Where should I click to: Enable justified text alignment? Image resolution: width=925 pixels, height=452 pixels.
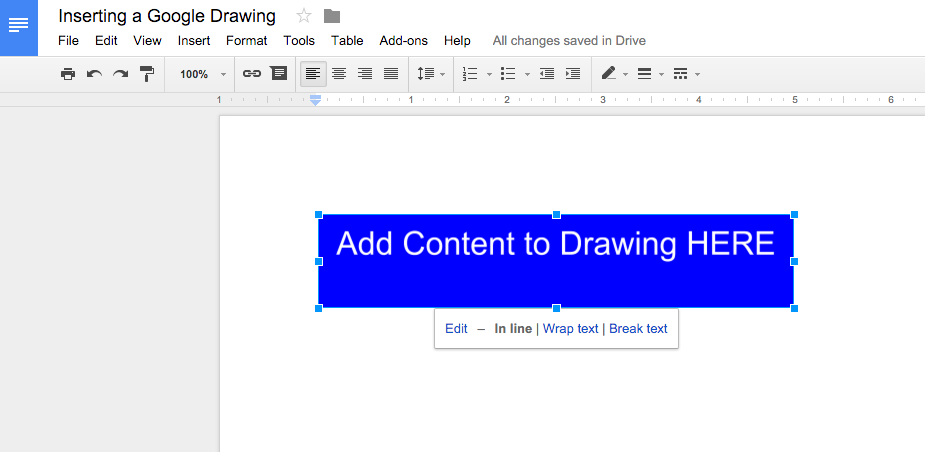391,74
